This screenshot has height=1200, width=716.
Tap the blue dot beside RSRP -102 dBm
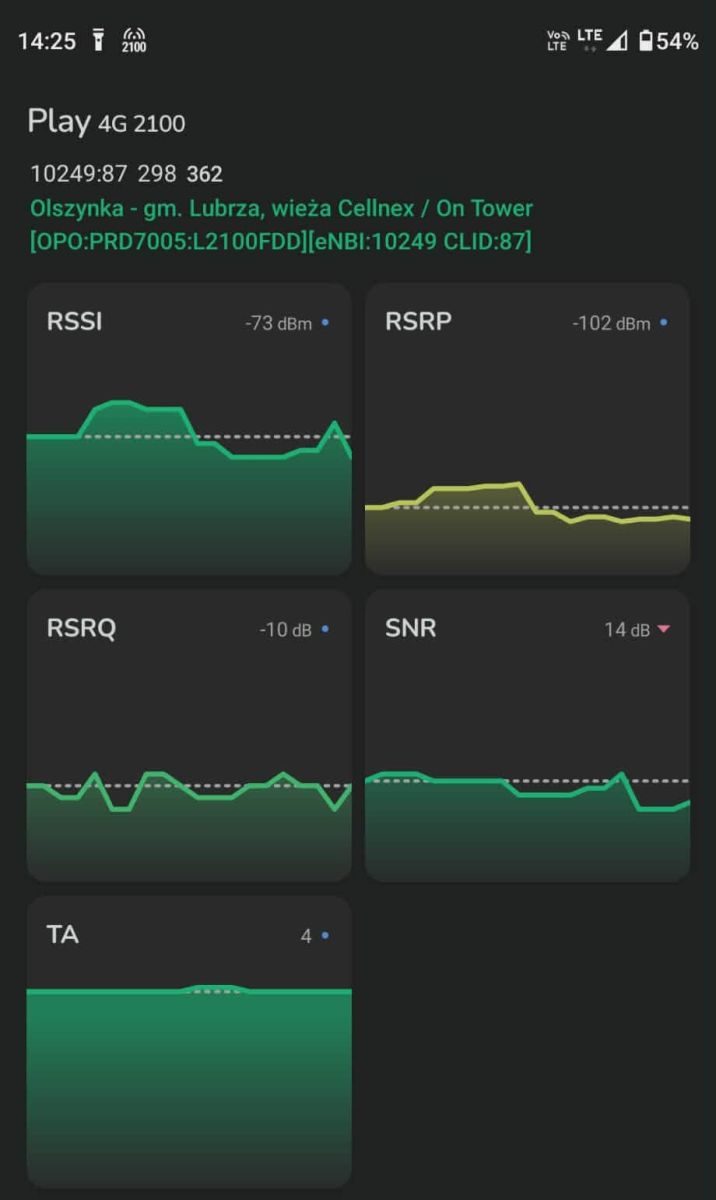(664, 323)
